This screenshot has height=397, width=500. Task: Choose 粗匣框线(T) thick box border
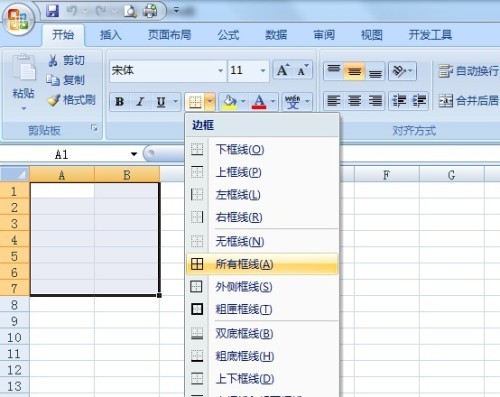click(262, 309)
